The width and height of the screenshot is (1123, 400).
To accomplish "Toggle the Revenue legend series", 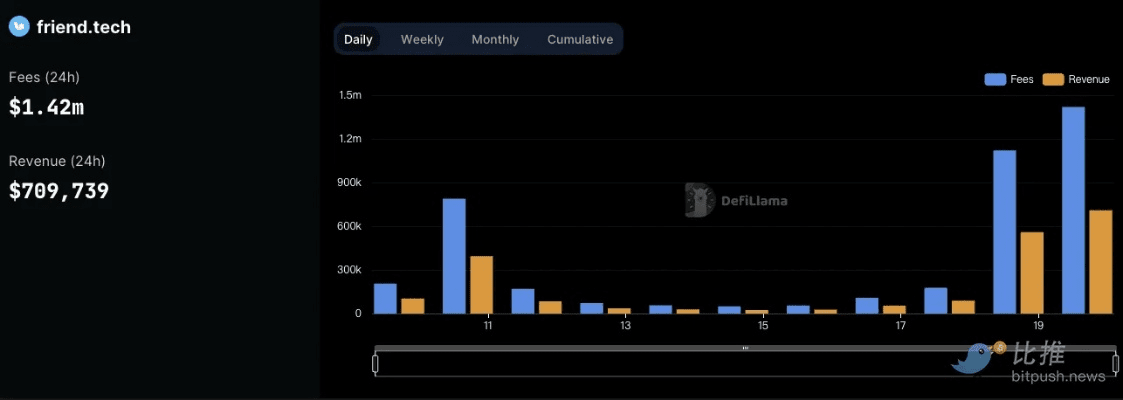I will point(1077,79).
